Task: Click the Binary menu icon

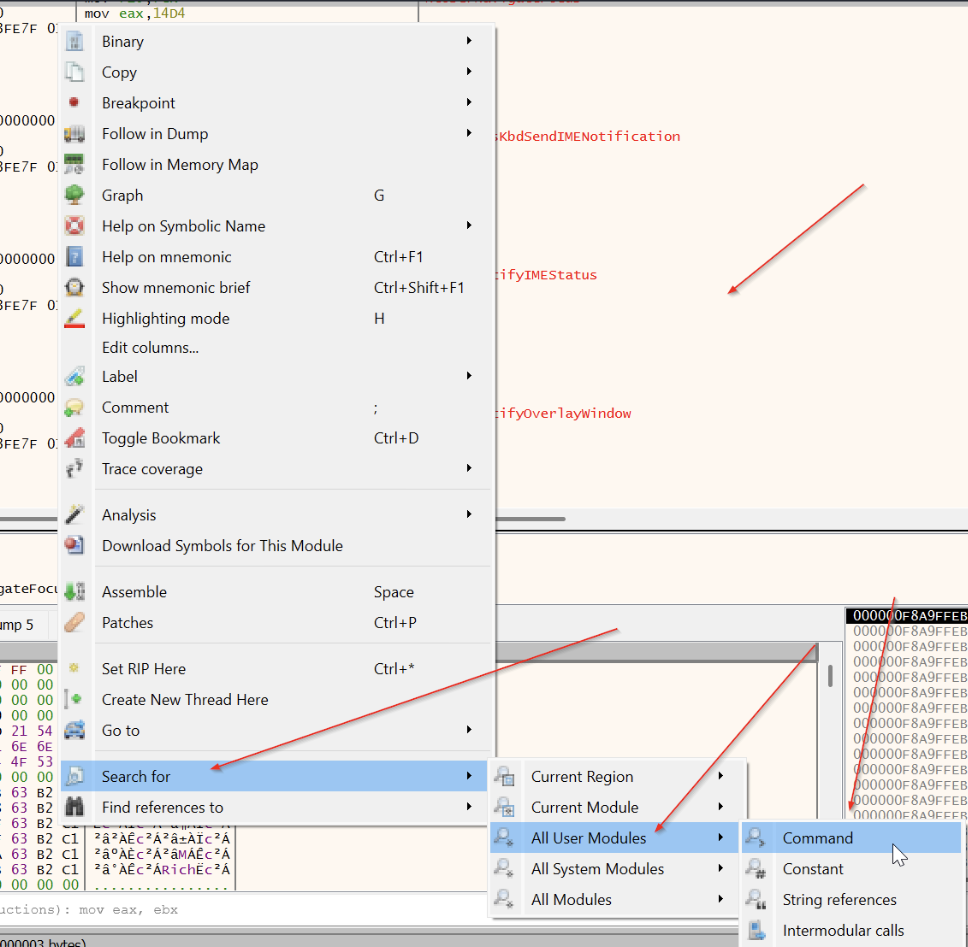Action: (74, 42)
